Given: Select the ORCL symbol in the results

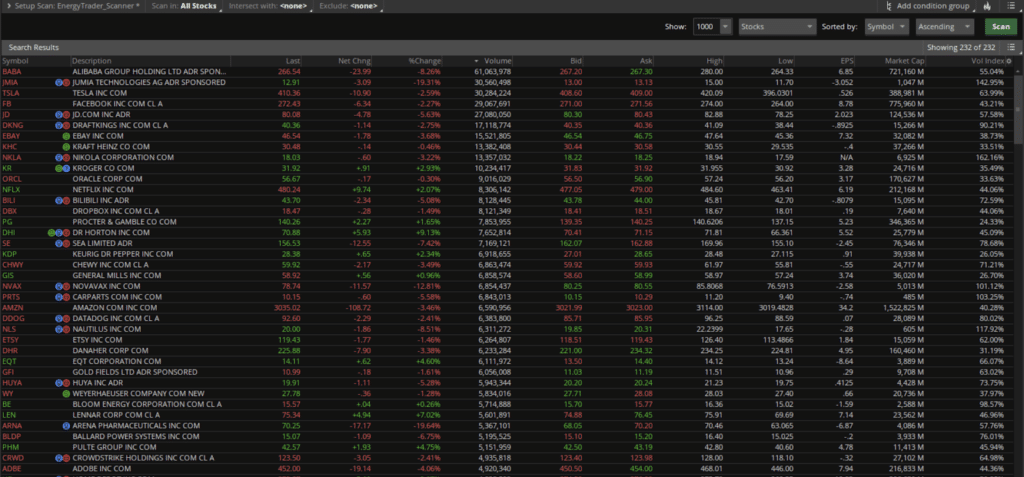Looking at the screenshot, I should 11,179.
